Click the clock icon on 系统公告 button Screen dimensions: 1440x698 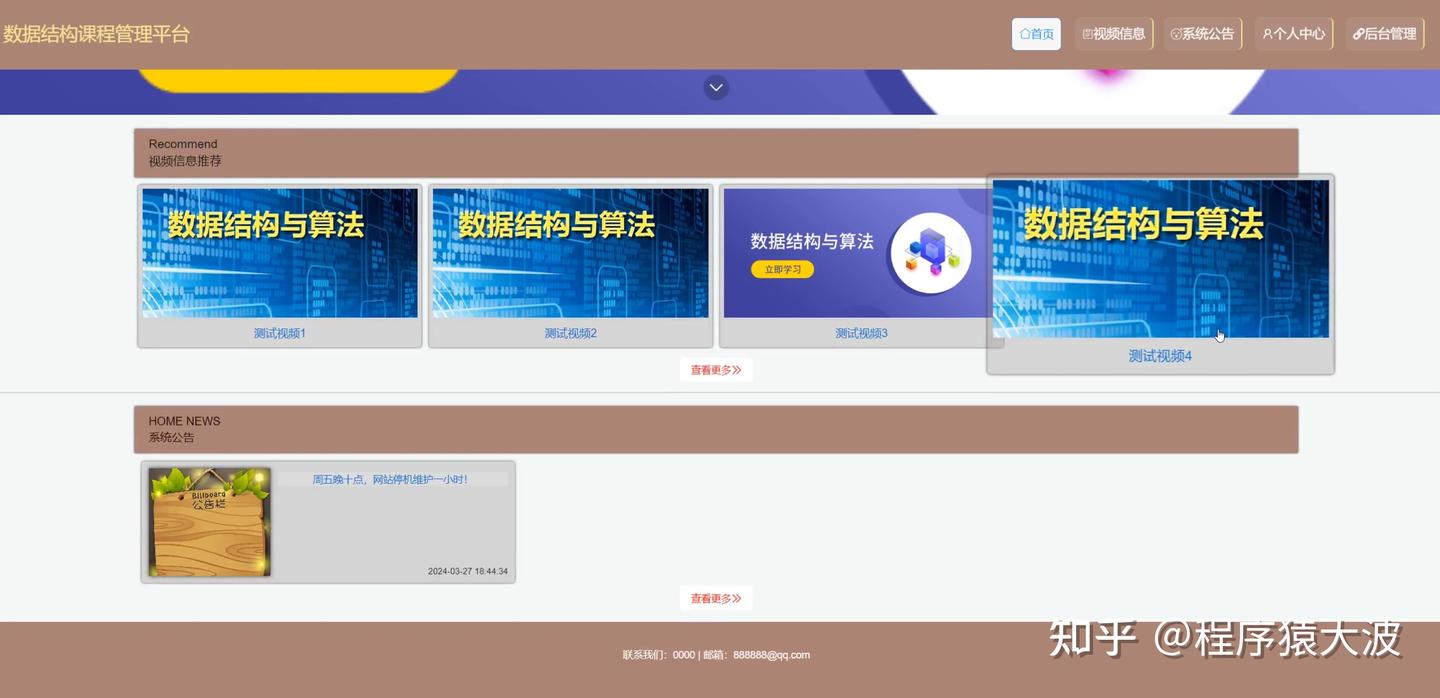coord(1173,31)
